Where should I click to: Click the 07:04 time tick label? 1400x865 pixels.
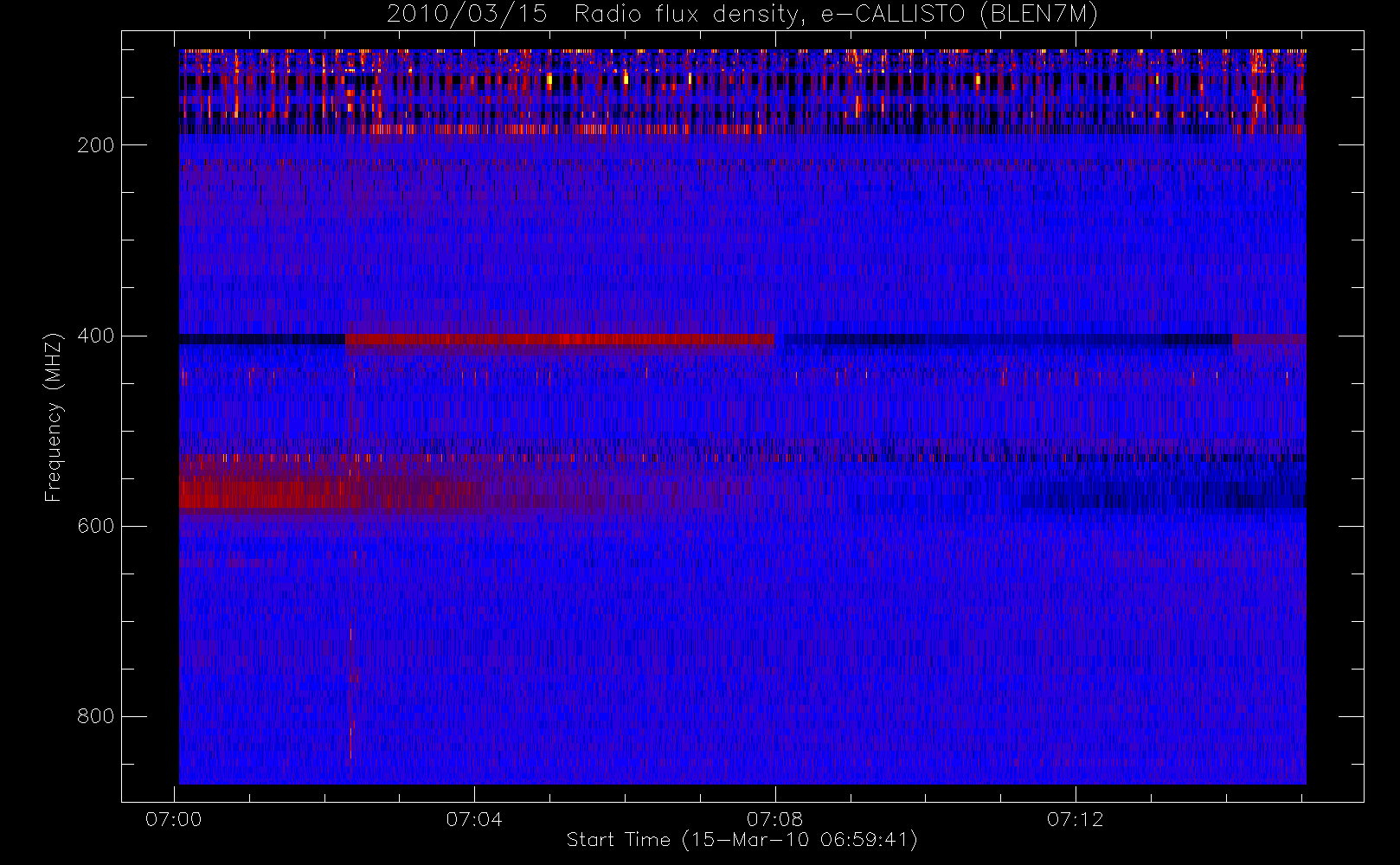click(x=474, y=819)
